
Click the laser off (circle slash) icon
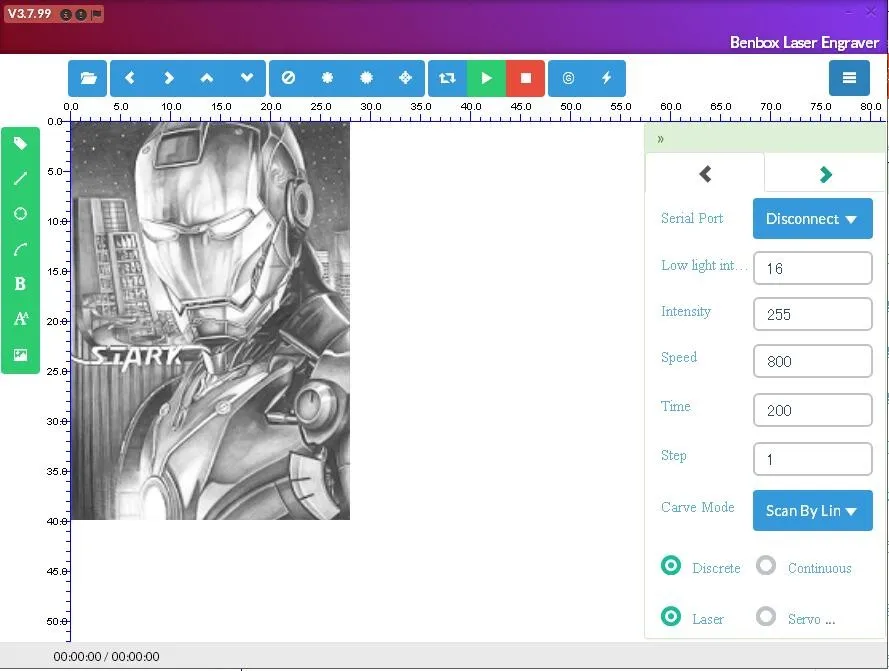pyautogui.click(x=288, y=78)
